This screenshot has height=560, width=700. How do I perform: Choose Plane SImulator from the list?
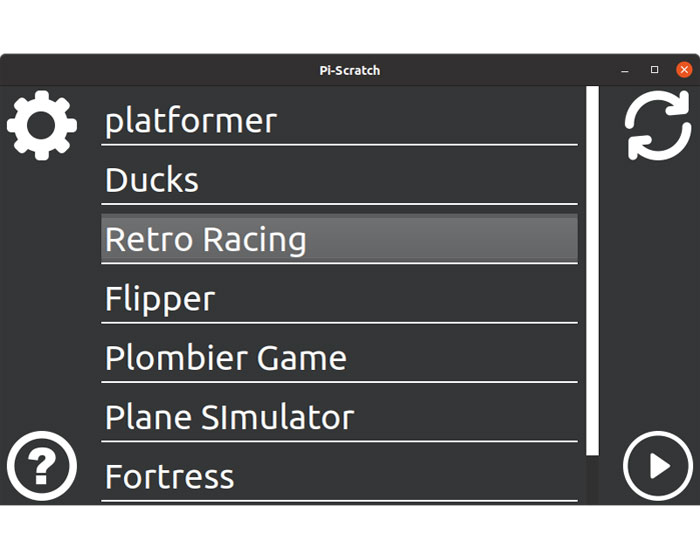[x=339, y=416]
